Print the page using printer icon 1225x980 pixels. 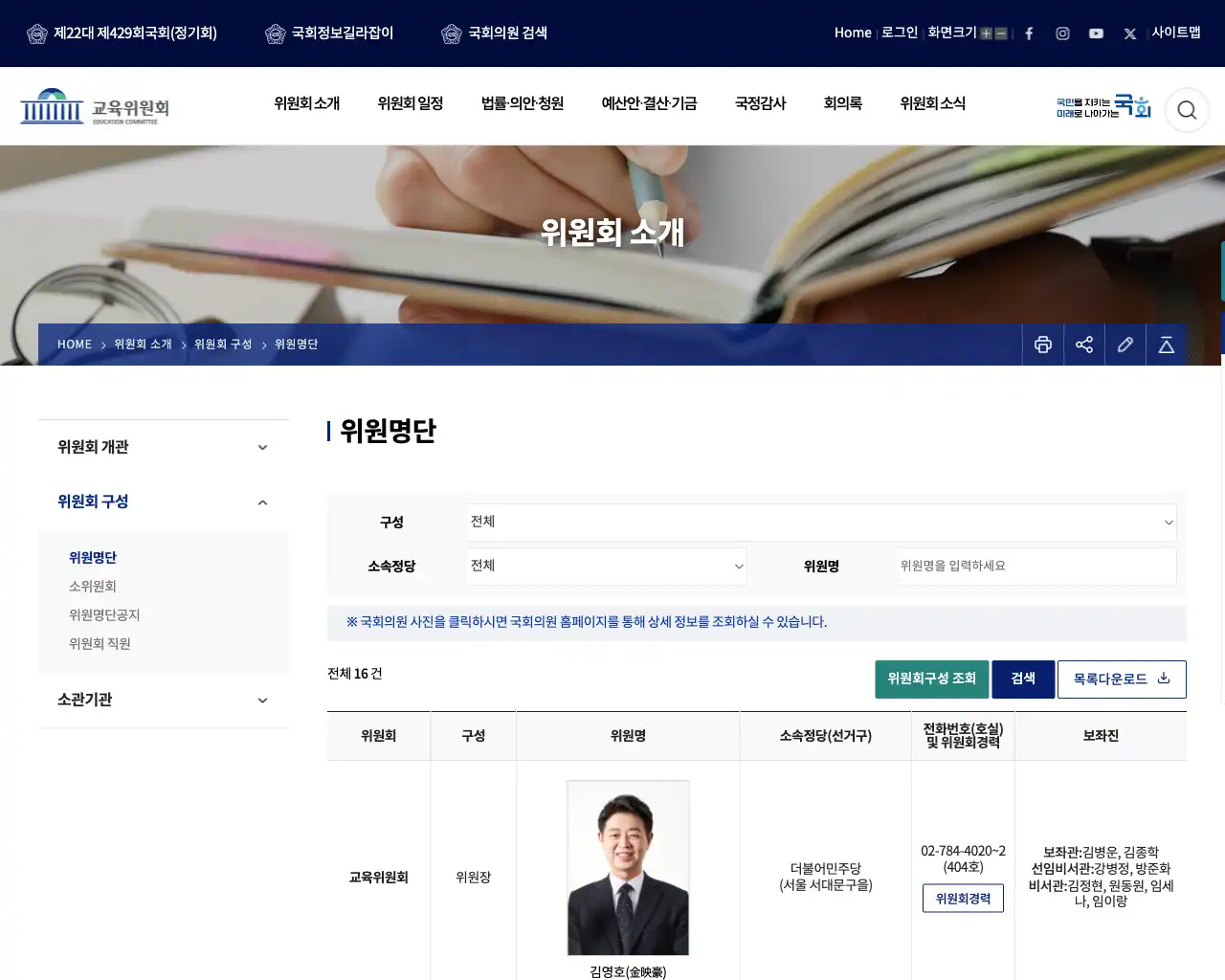point(1043,345)
